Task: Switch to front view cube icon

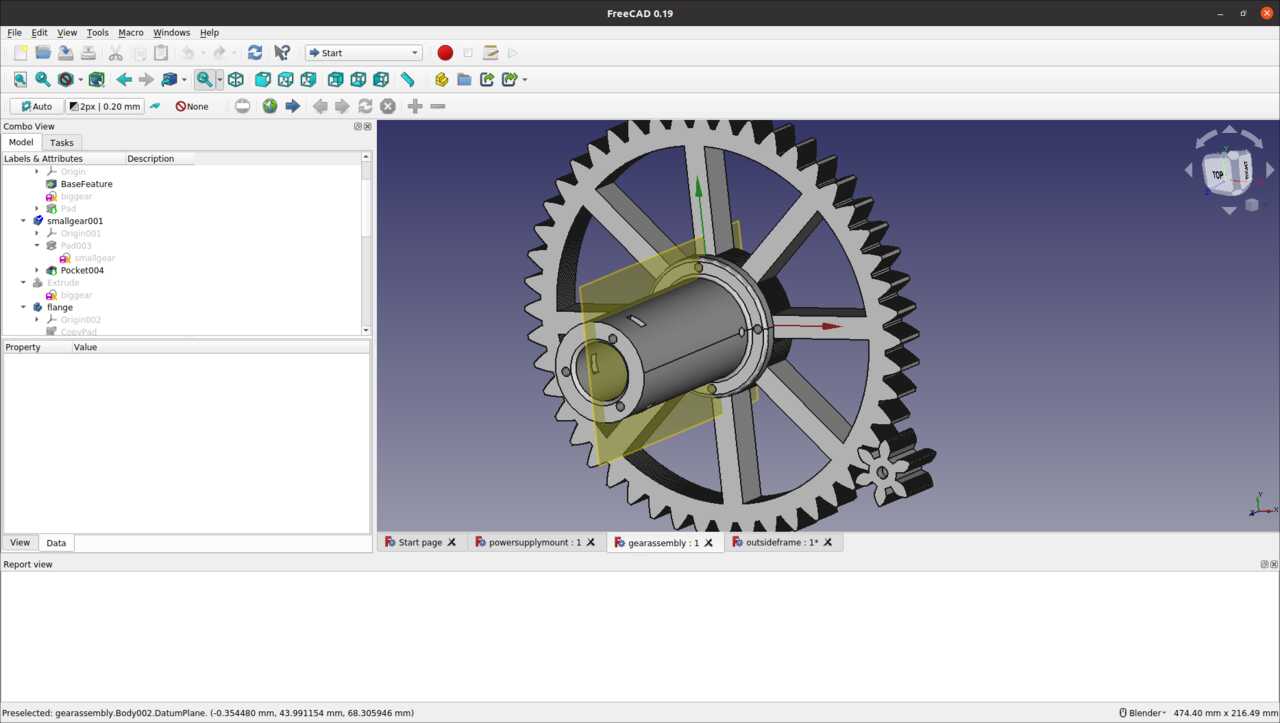Action: [x=263, y=79]
